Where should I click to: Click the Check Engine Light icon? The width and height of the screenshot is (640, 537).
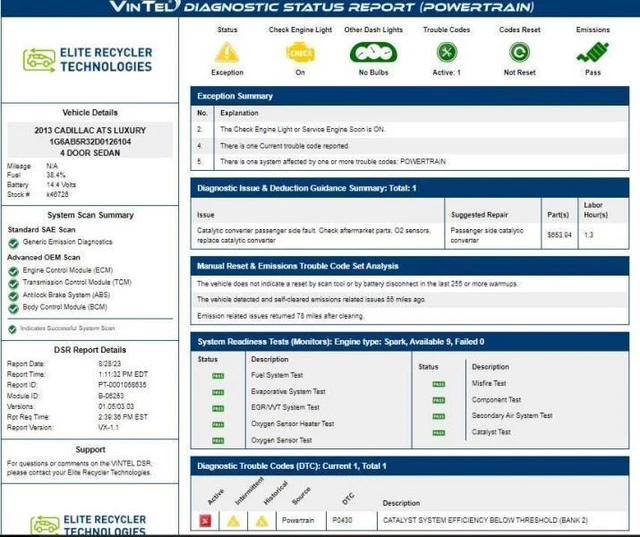click(300, 53)
